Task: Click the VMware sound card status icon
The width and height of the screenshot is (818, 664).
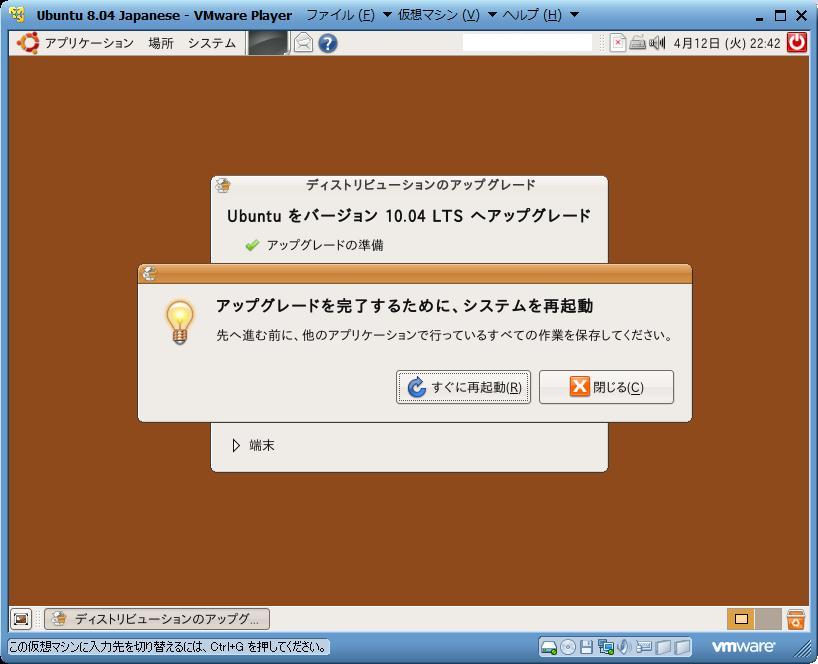Action: click(624, 647)
